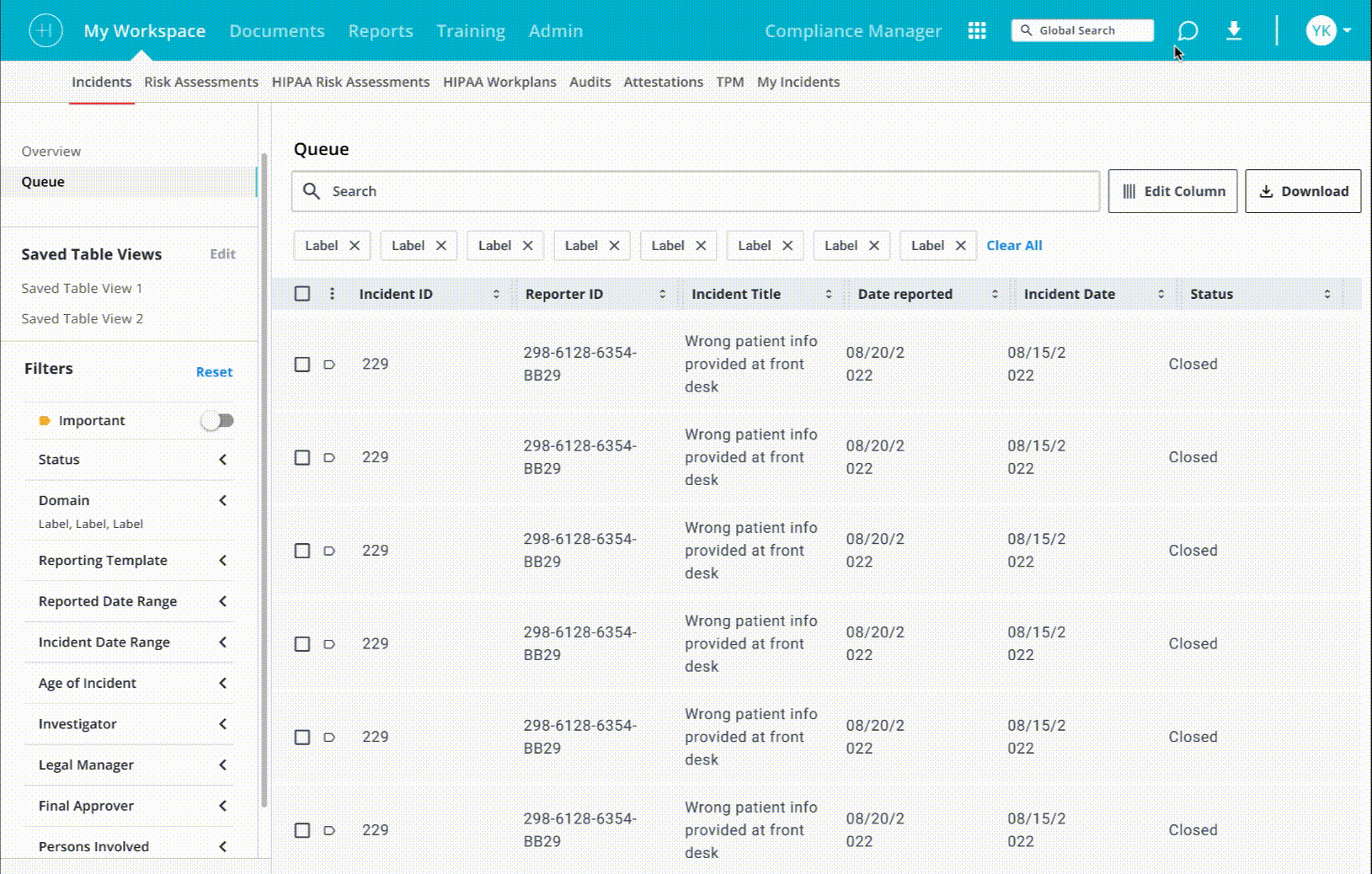Click the sidebar vertical scrollbar
Screen dimensions: 1372x874
coord(264,480)
